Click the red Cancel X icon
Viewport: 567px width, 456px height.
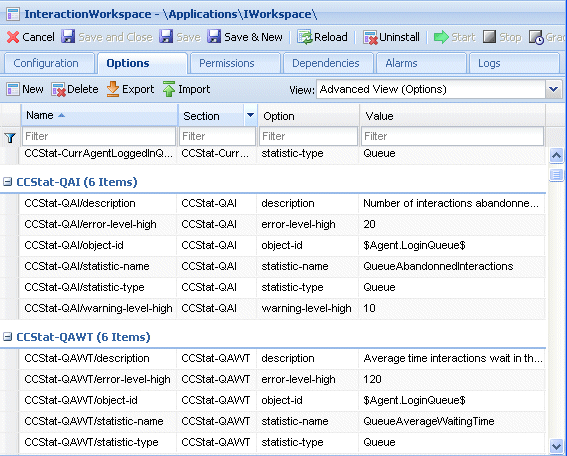(13, 37)
